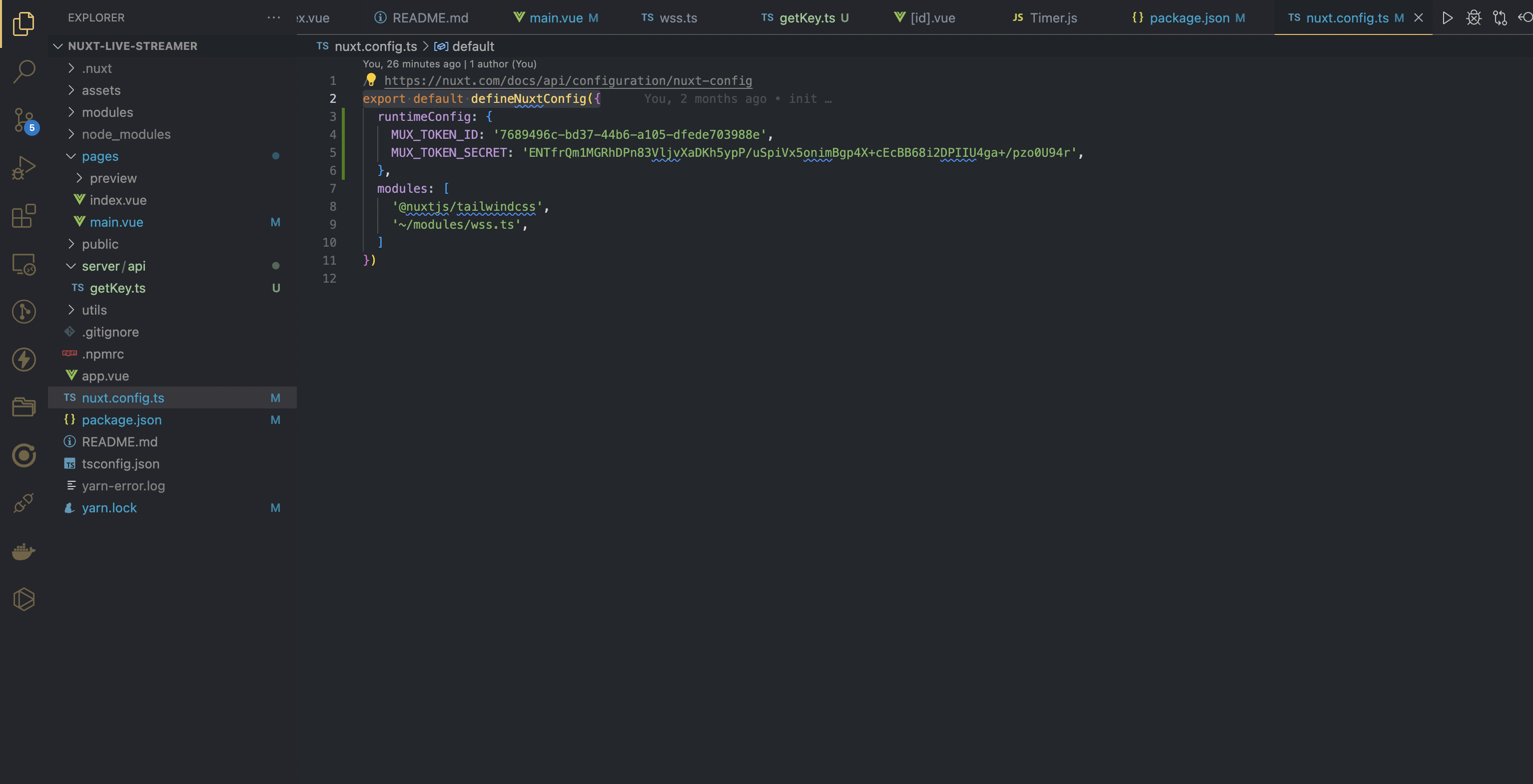Expand the public folder
The image size is (1533, 784).
pos(171,244)
